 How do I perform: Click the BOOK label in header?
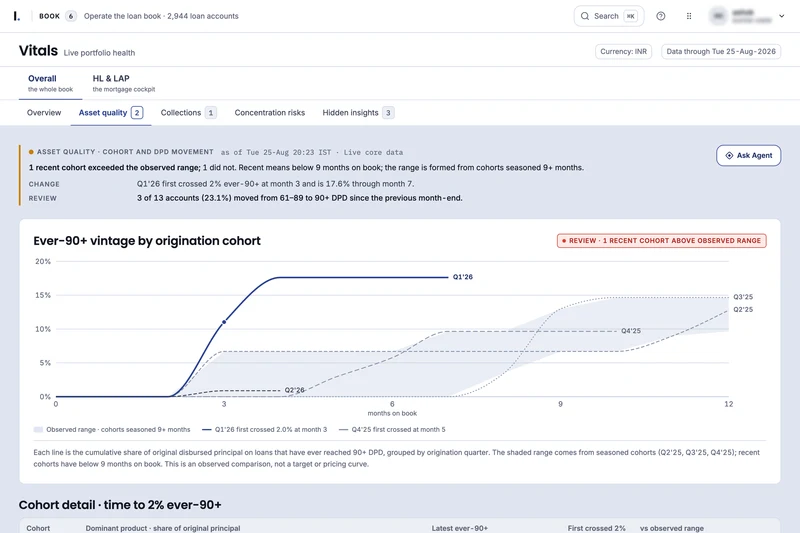pos(49,16)
